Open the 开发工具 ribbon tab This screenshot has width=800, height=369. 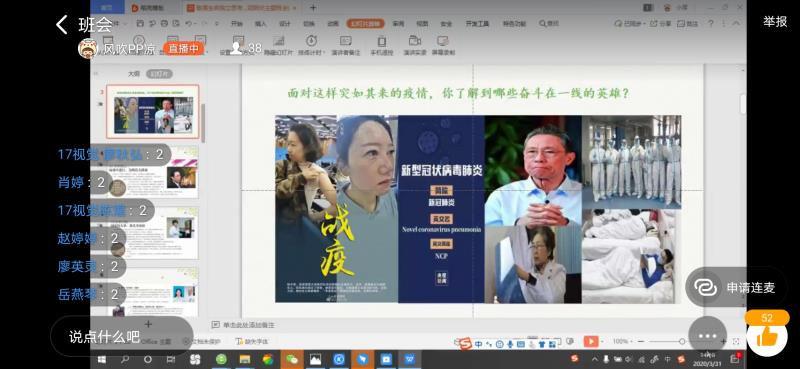[x=477, y=23]
